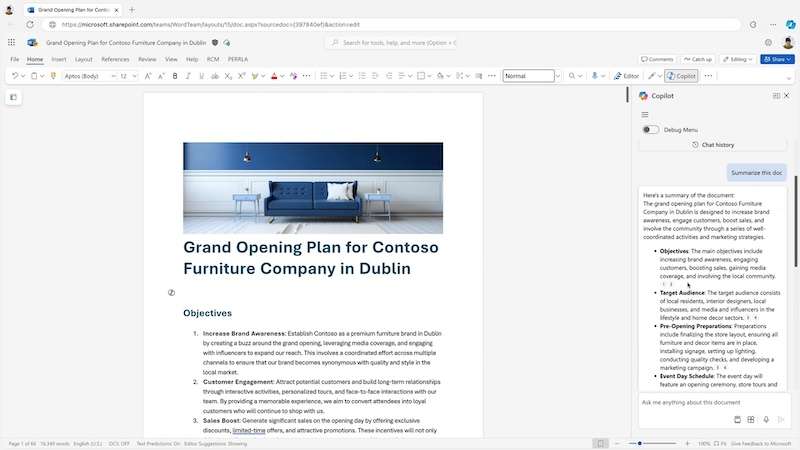Image resolution: width=800 pixels, height=450 pixels.
Task: Expand the undo dropdown arrow
Action: click(23, 77)
